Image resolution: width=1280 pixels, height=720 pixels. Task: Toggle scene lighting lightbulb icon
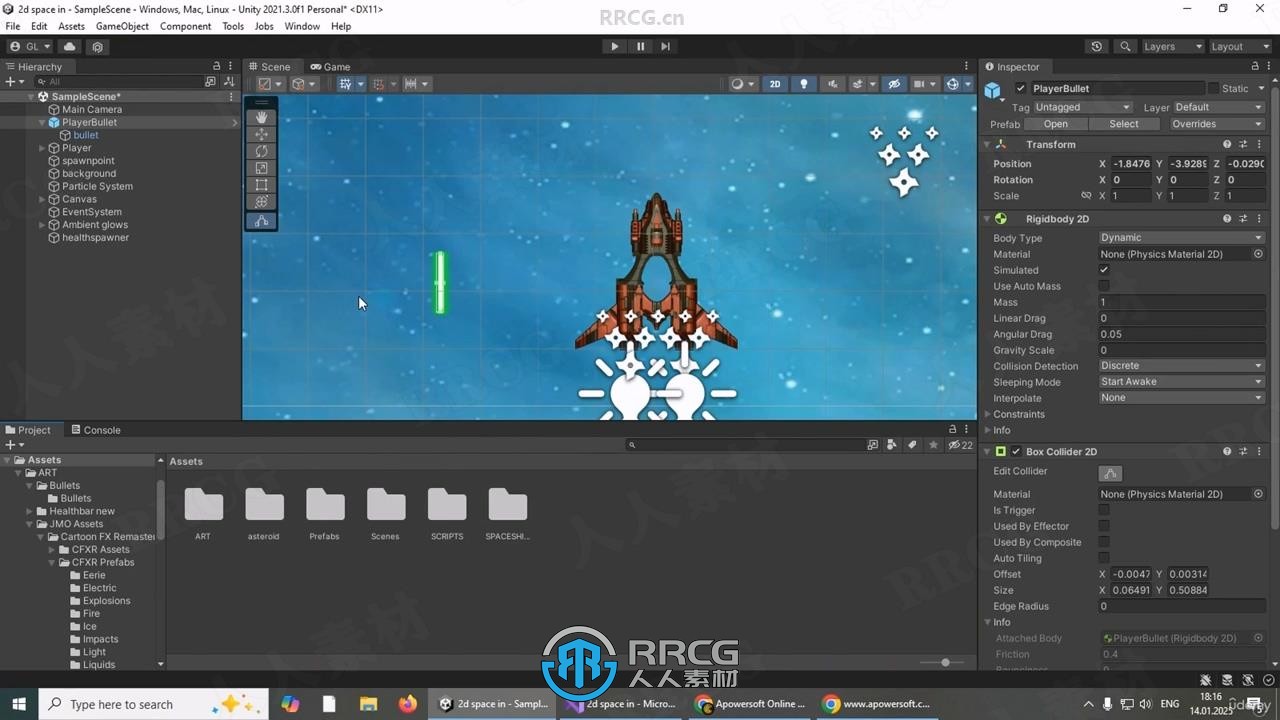click(x=803, y=84)
